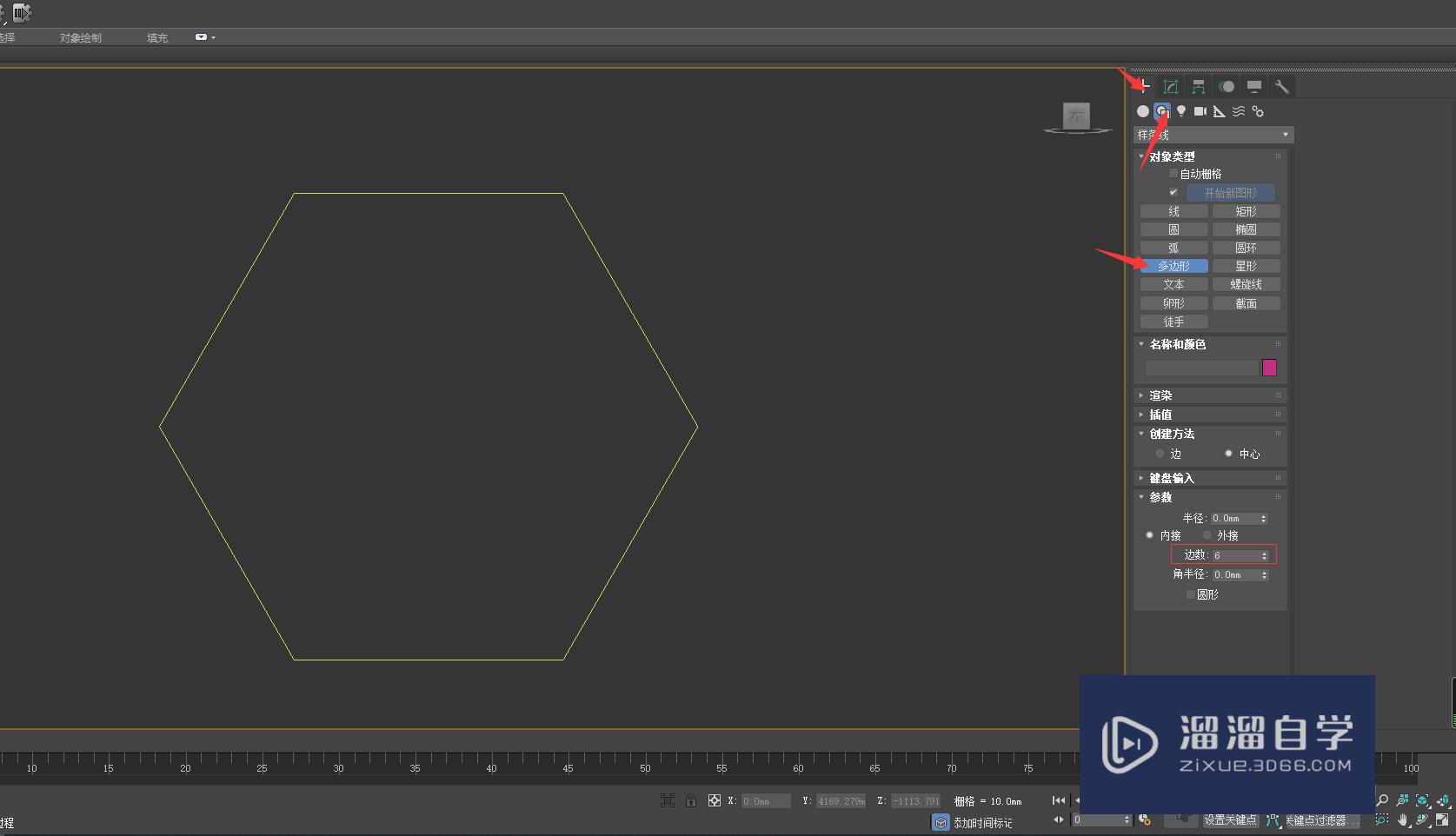
Task: Select the Cameras category icon
Action: [x=1200, y=111]
